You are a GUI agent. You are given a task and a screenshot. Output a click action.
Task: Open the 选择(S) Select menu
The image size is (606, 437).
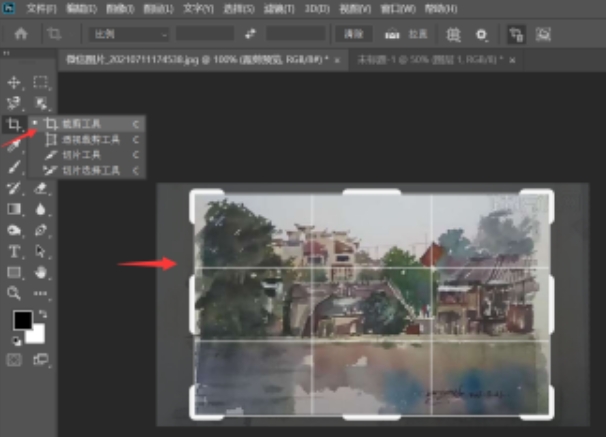pyautogui.click(x=239, y=9)
